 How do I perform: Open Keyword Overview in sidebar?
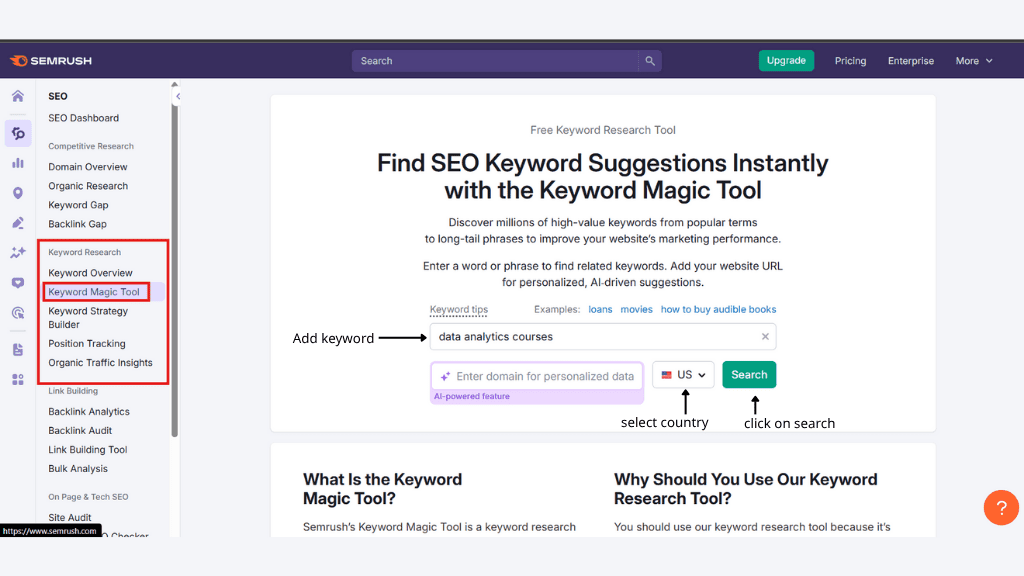coord(90,273)
